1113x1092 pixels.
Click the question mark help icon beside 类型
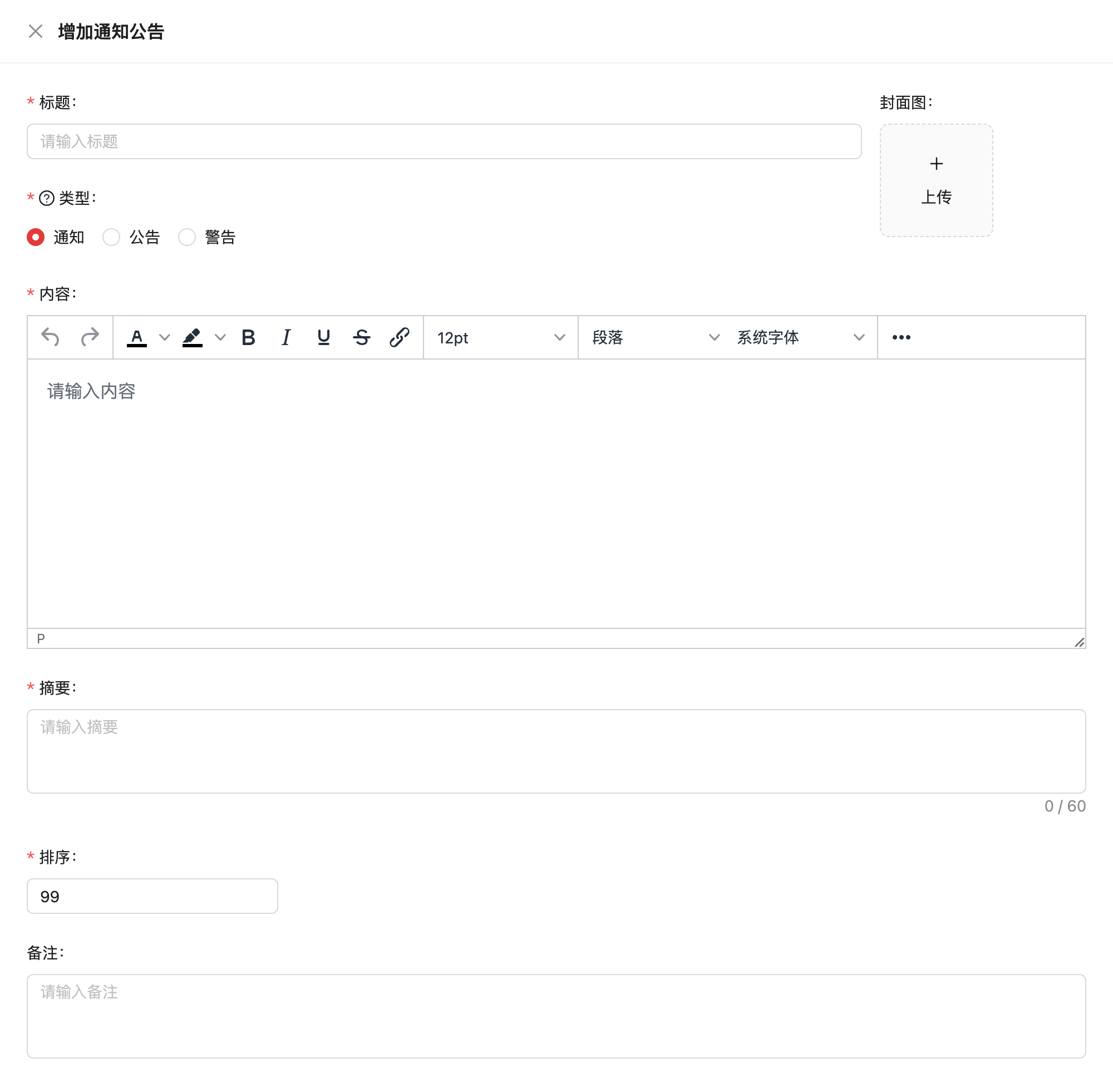(46, 199)
